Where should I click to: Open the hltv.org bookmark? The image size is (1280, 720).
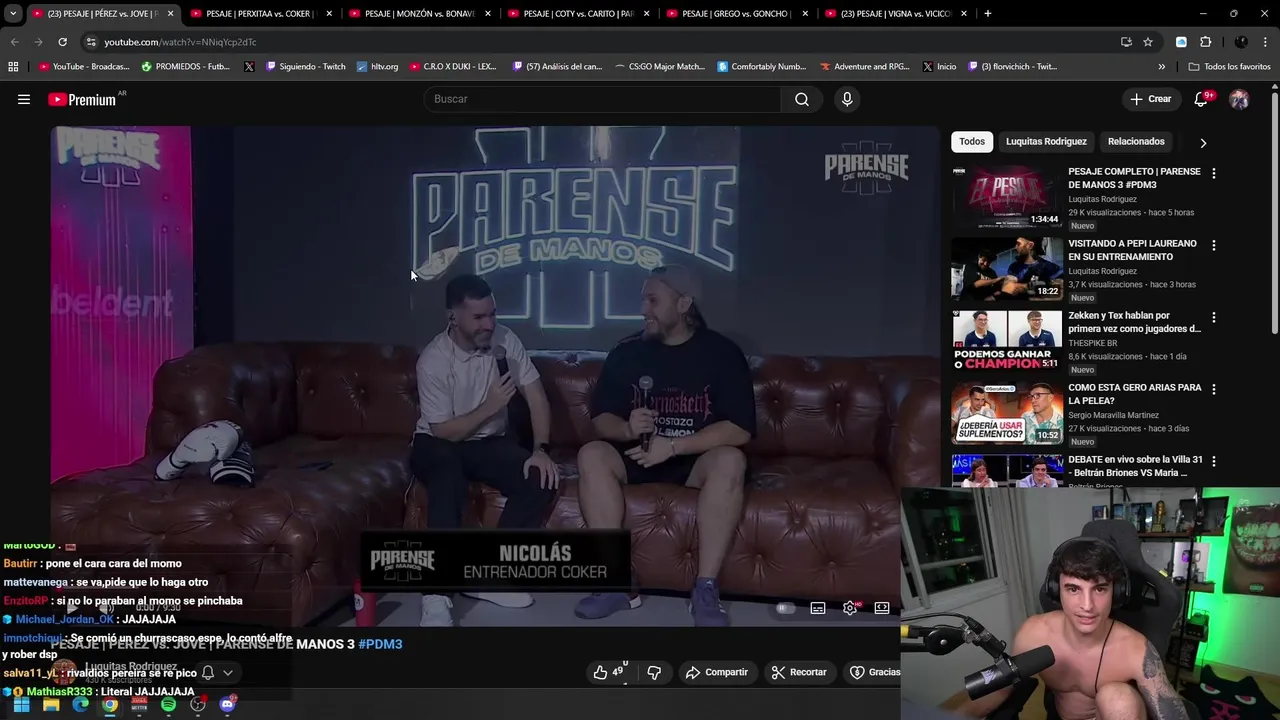(377, 67)
